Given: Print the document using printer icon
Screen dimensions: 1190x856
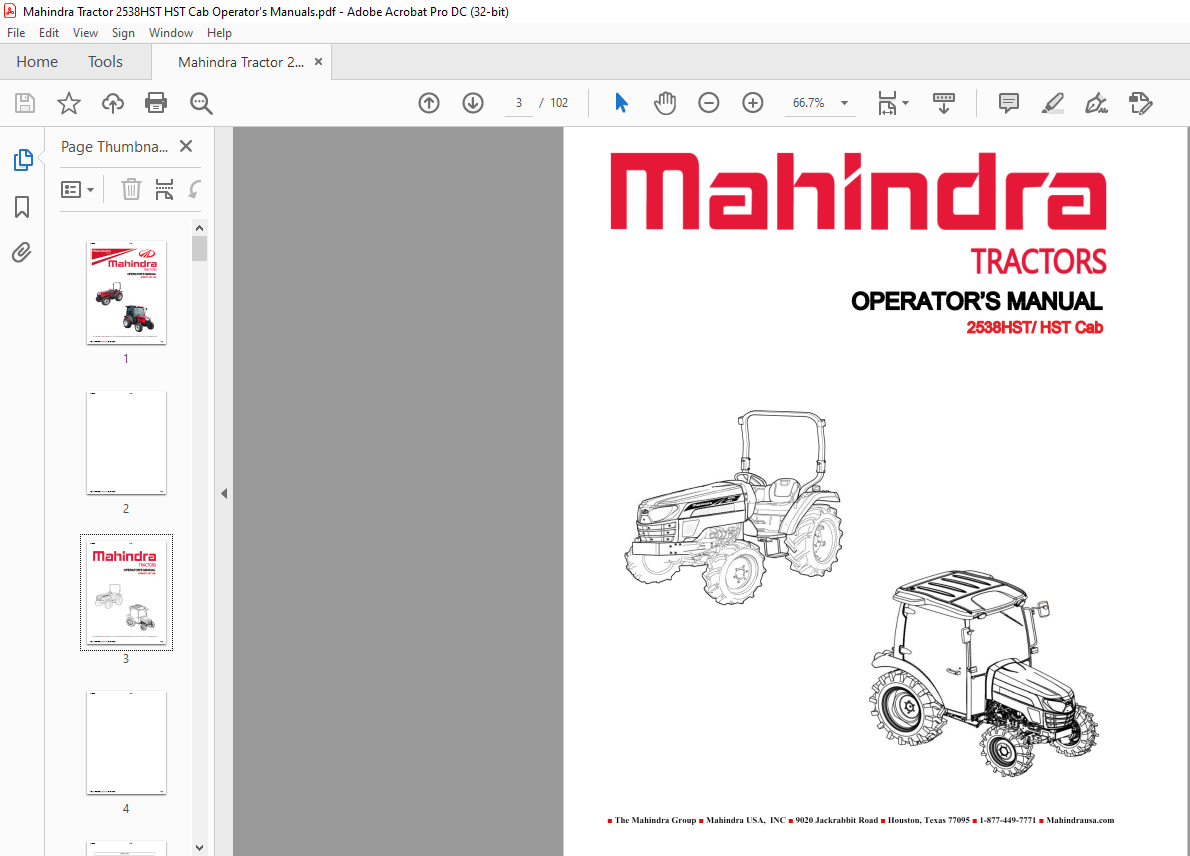Looking at the screenshot, I should tap(156, 102).
